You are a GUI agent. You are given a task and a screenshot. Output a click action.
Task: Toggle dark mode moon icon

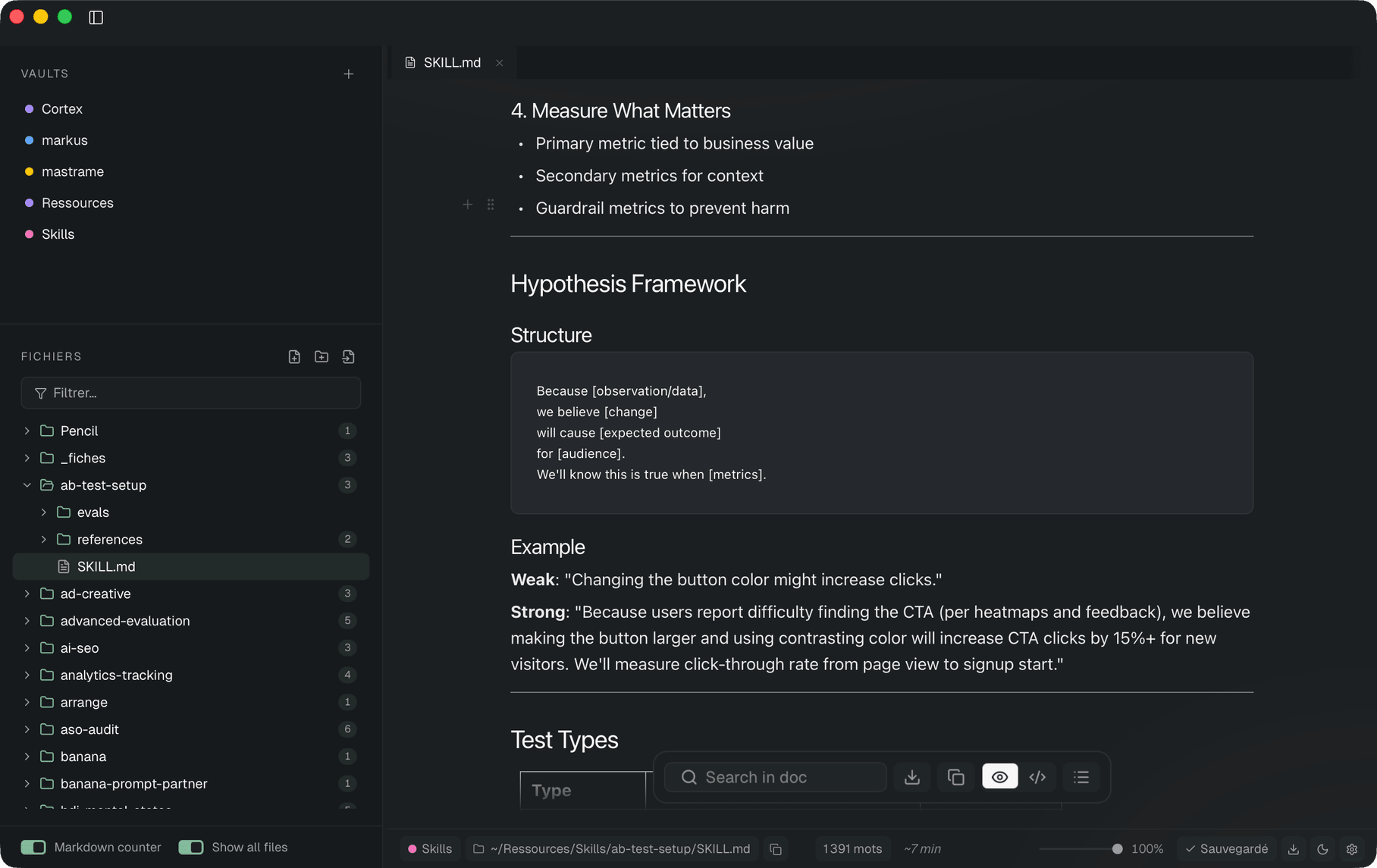(1322, 849)
